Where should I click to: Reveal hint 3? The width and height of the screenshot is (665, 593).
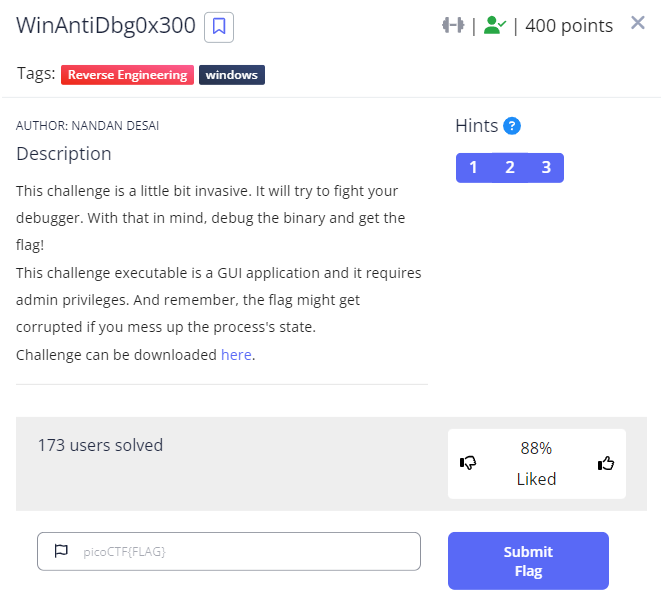pyautogui.click(x=546, y=168)
